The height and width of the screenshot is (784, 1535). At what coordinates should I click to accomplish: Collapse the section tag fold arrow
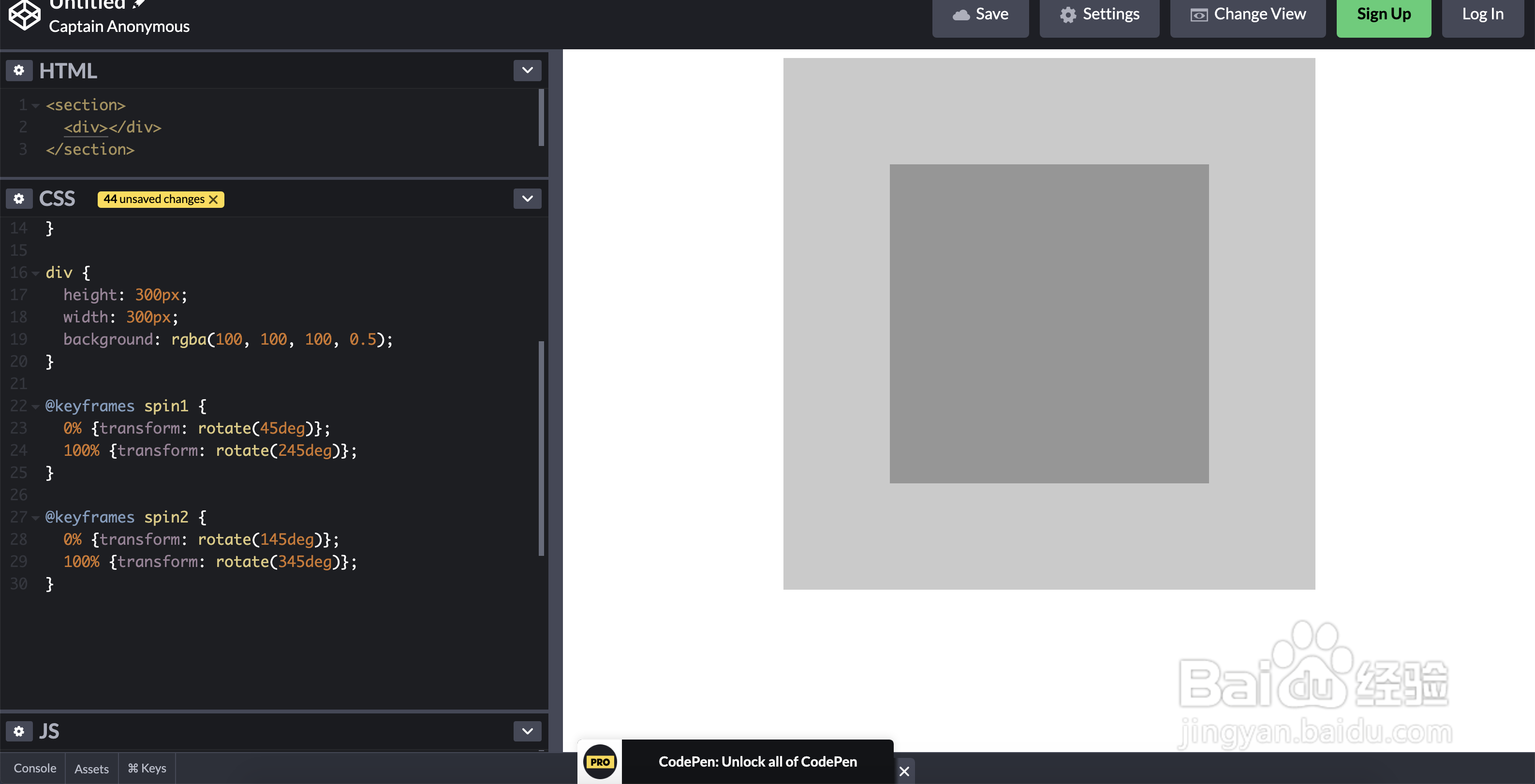click(x=36, y=106)
